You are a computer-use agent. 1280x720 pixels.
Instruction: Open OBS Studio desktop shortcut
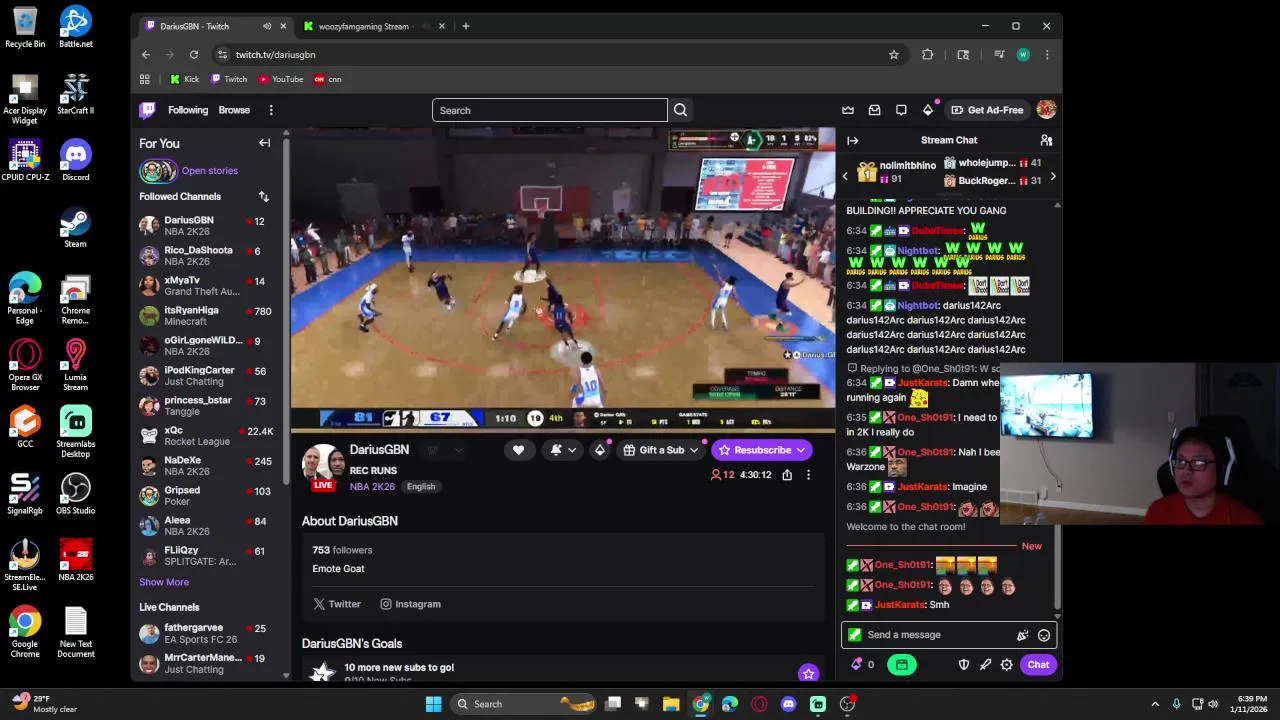coord(76,494)
